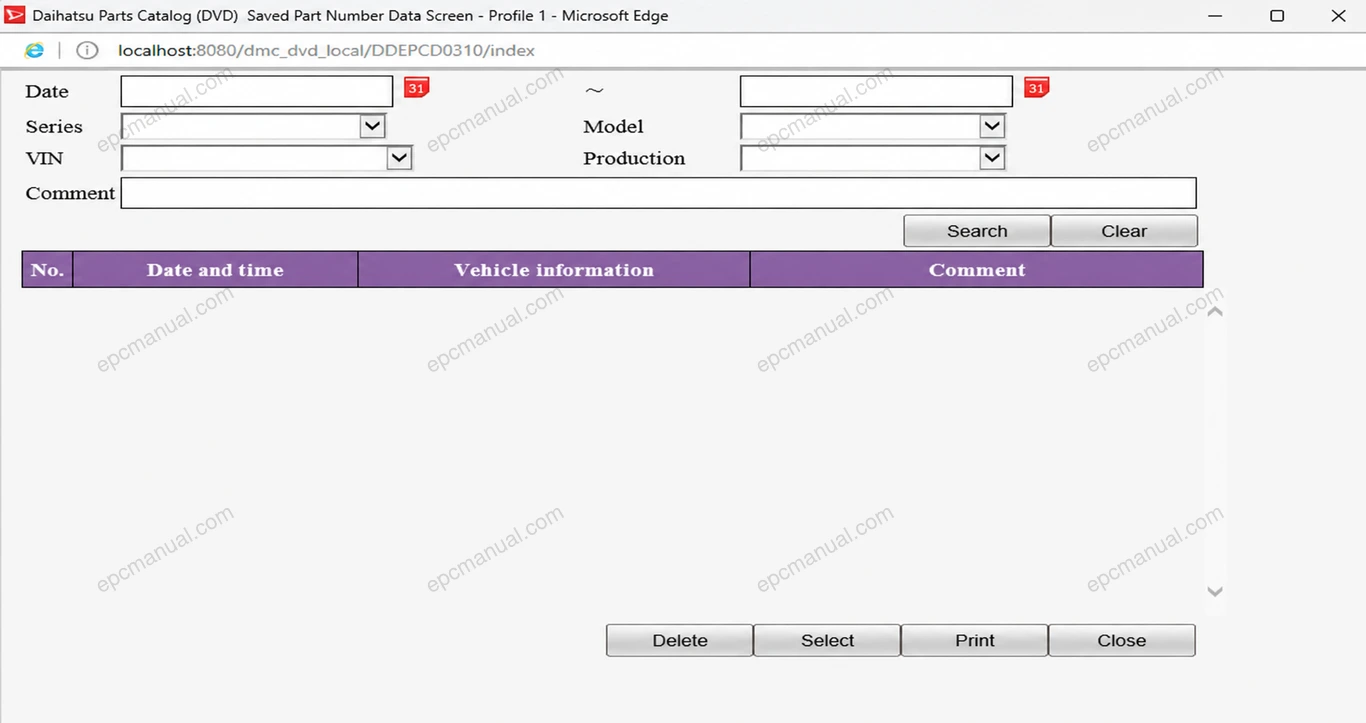Image resolution: width=1366 pixels, height=723 pixels.
Task: Click the 'Vehicle information' column header
Action: coord(554,270)
